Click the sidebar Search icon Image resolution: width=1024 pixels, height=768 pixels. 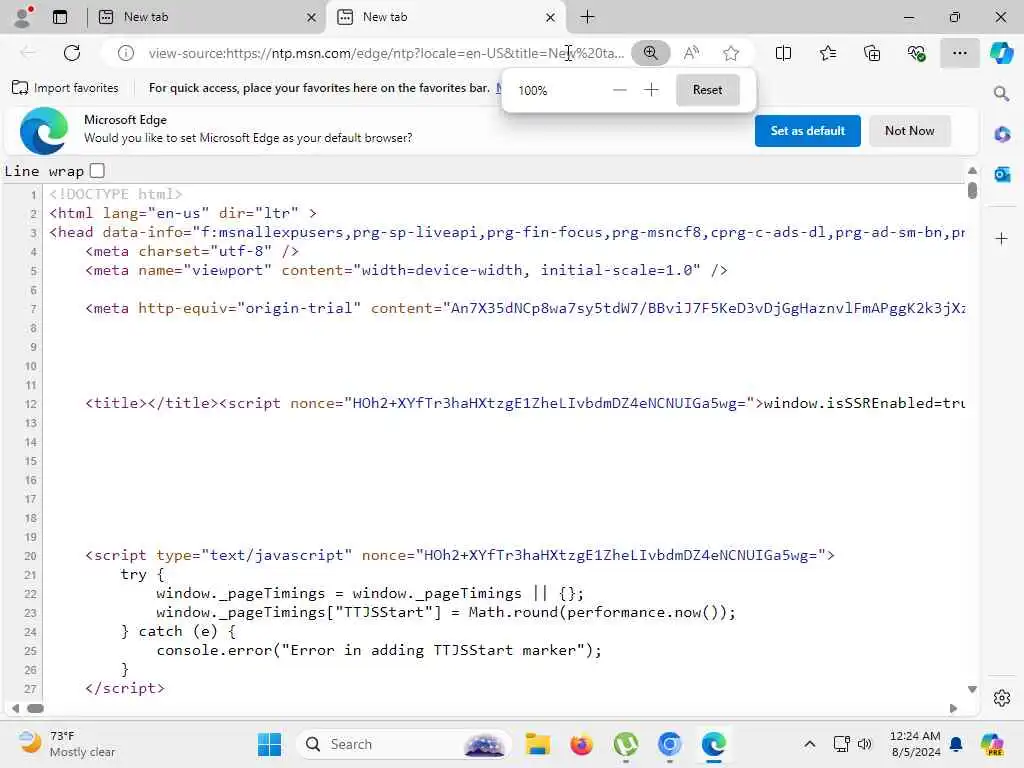tap(1001, 94)
